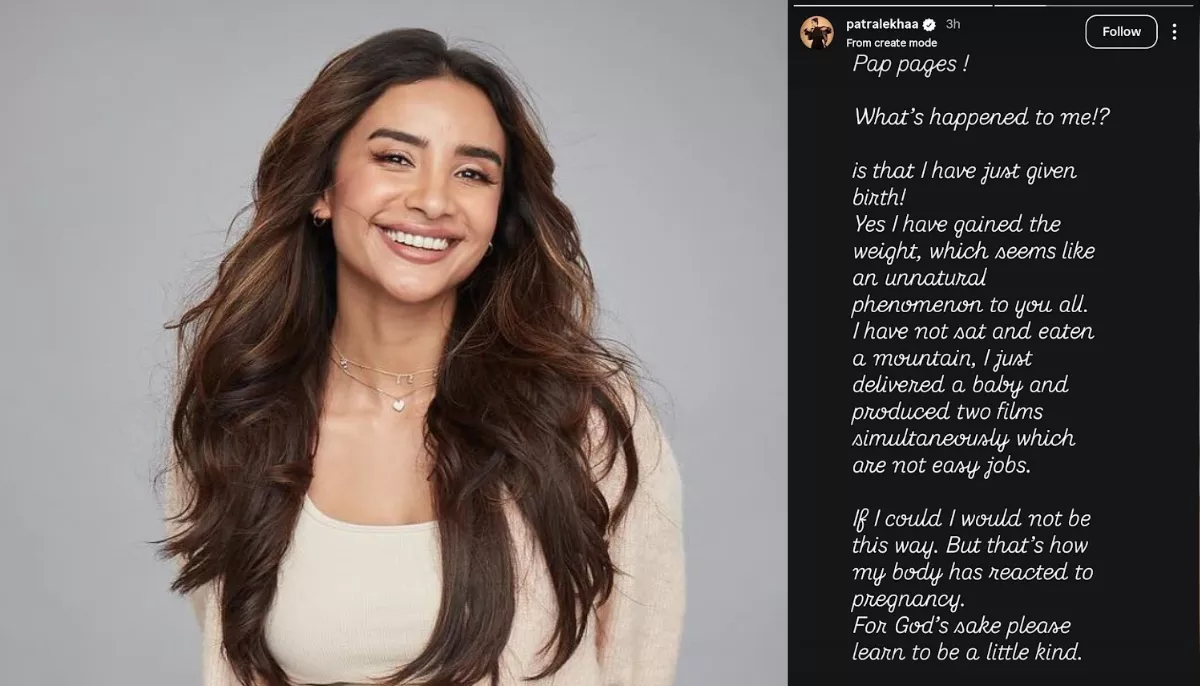The image size is (1200, 686).
Task: Tap the "Pap pages !" story line
Action: point(911,64)
